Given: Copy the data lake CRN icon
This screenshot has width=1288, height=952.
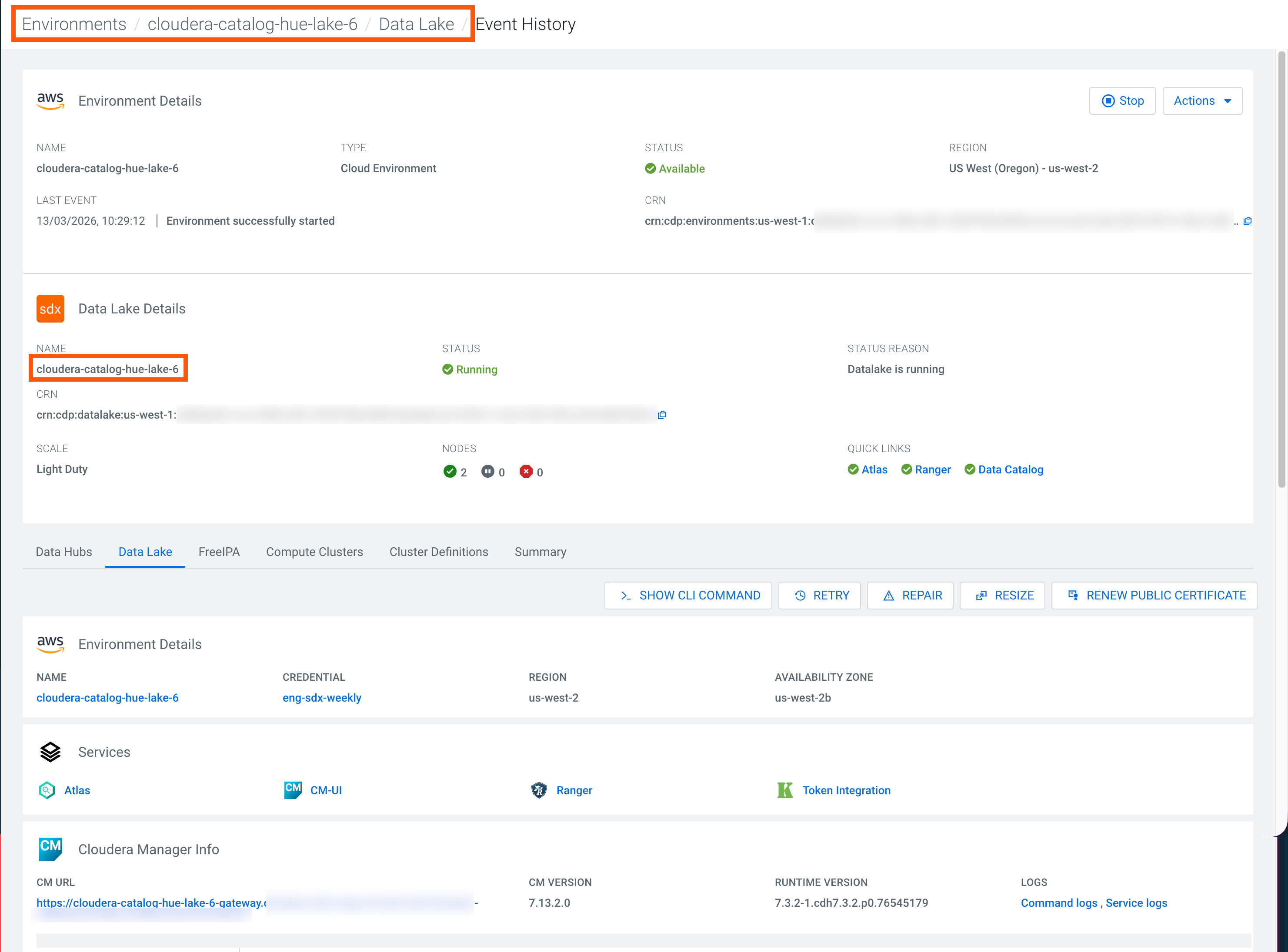Looking at the screenshot, I should tap(661, 415).
